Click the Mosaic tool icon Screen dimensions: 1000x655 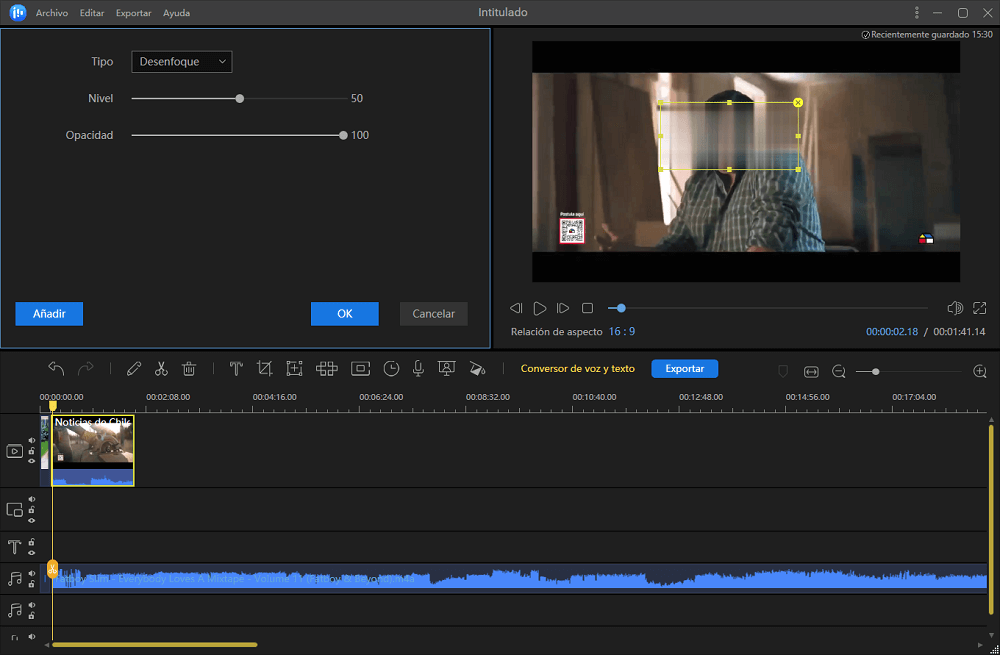click(327, 369)
